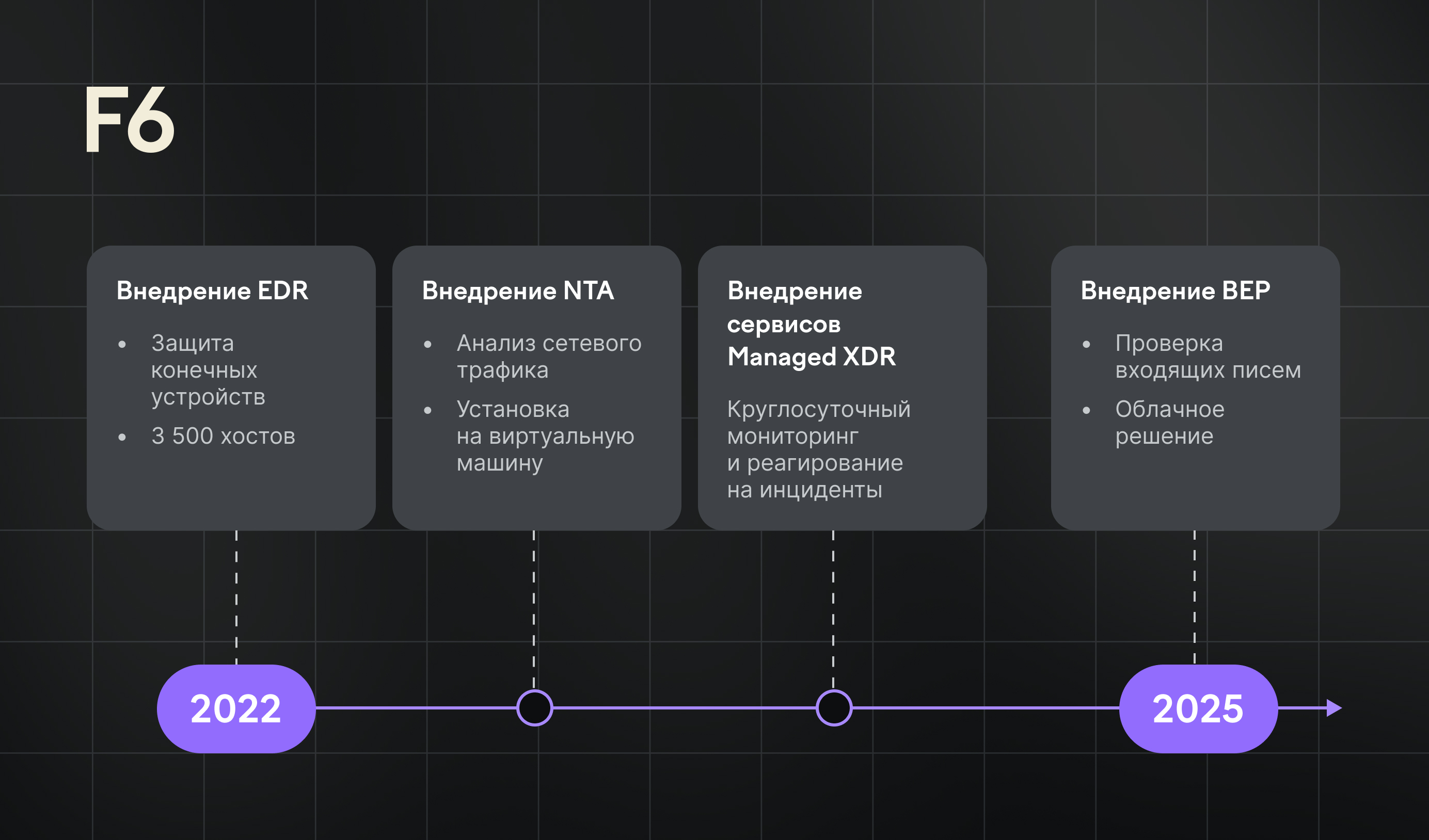Click the heading "Внедрение BEP"

tap(1175, 291)
